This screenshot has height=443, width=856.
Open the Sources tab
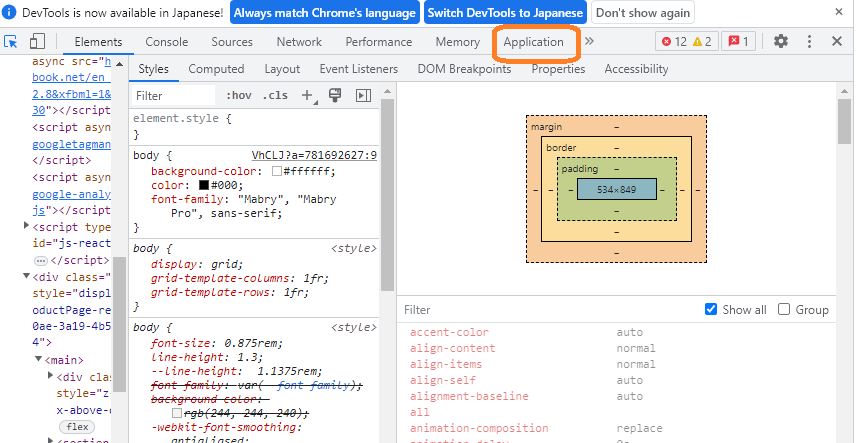point(232,42)
